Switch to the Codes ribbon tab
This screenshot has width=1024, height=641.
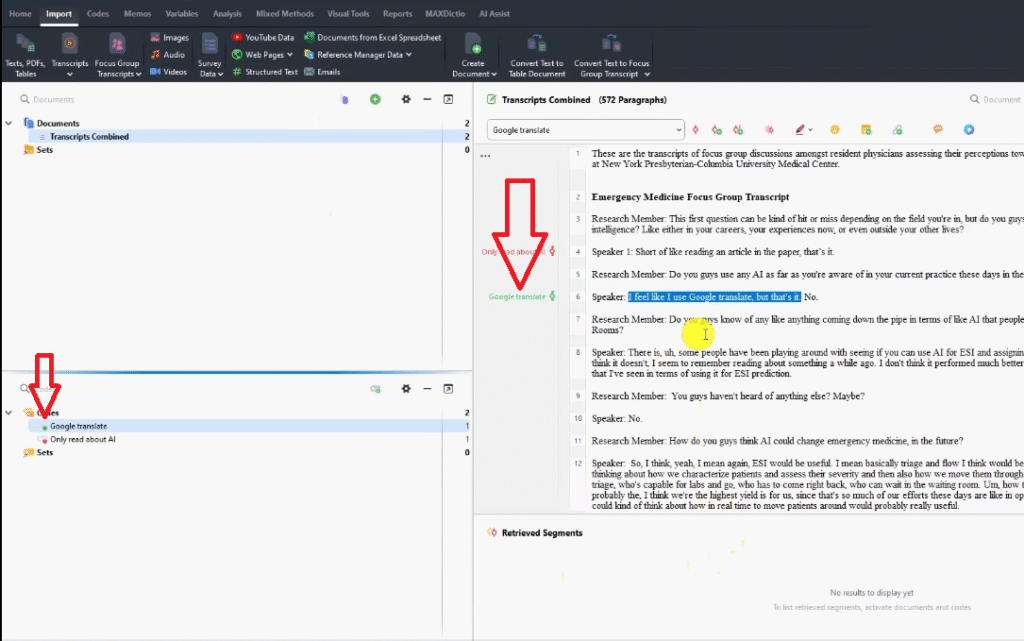98,14
